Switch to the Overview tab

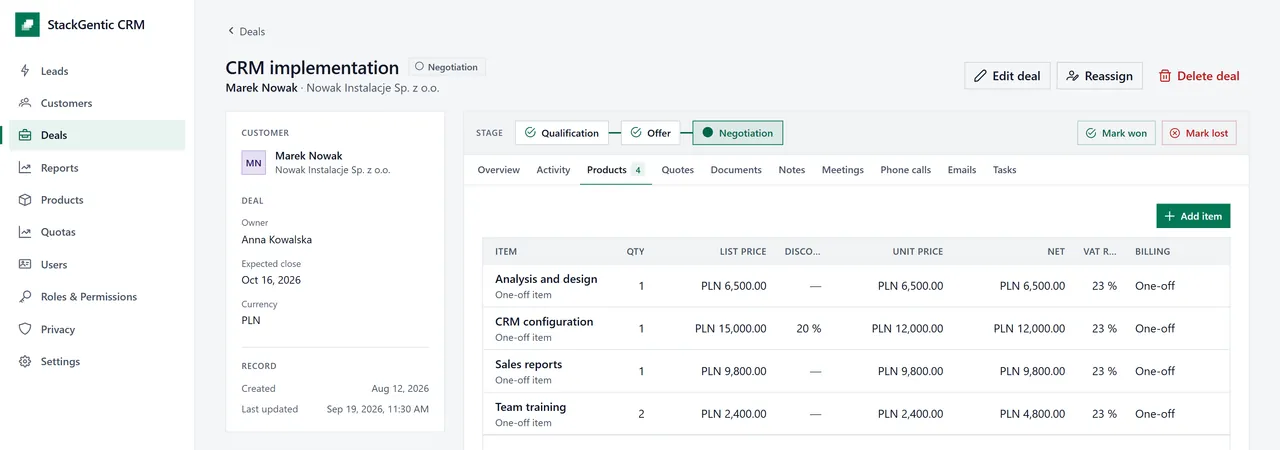click(498, 170)
